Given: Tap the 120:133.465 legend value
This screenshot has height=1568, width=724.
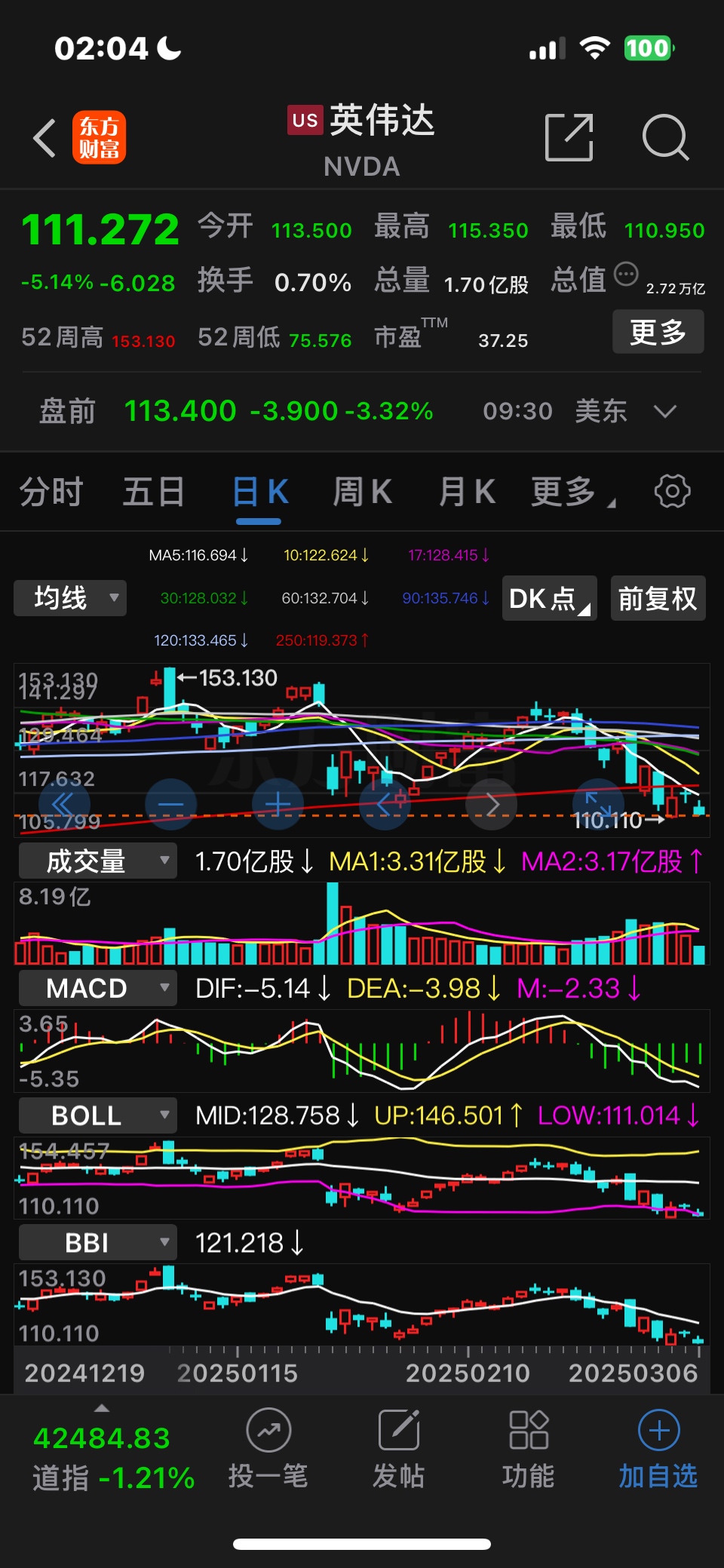Looking at the screenshot, I should point(201,640).
